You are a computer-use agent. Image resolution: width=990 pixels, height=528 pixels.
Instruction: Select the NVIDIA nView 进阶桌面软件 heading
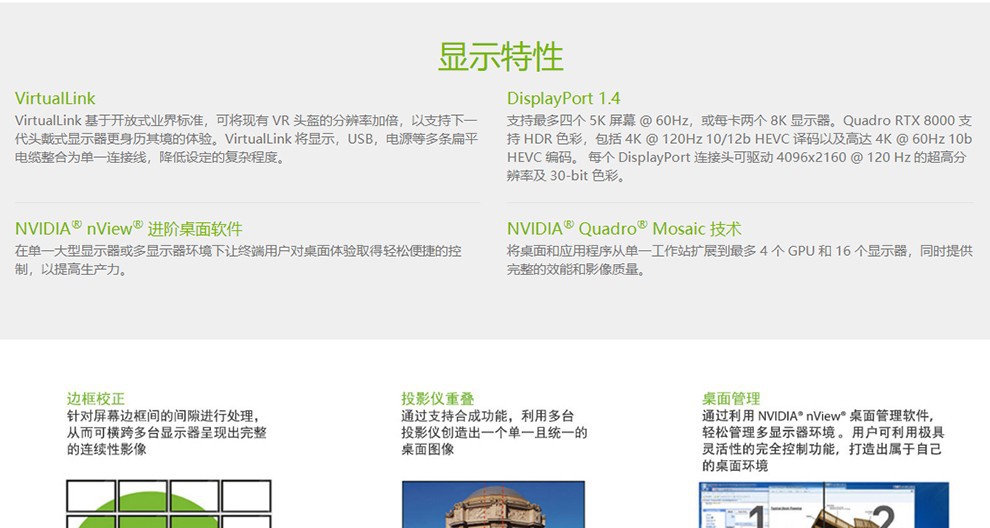(129, 228)
